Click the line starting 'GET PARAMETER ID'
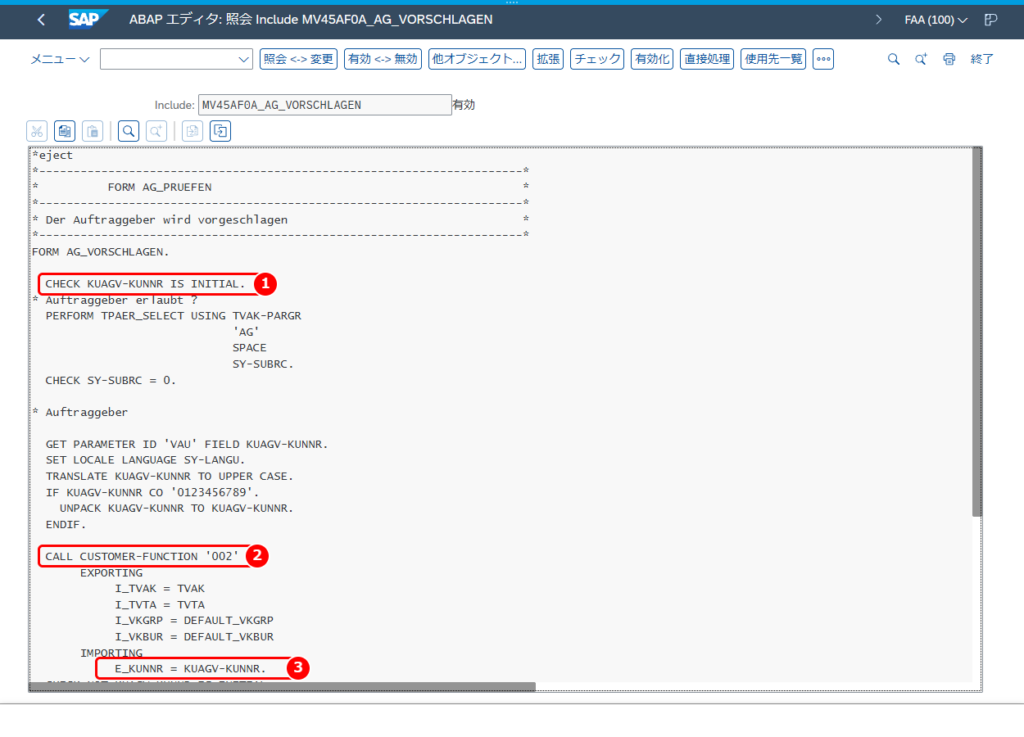The width and height of the screenshot is (1024, 737). tap(187, 445)
